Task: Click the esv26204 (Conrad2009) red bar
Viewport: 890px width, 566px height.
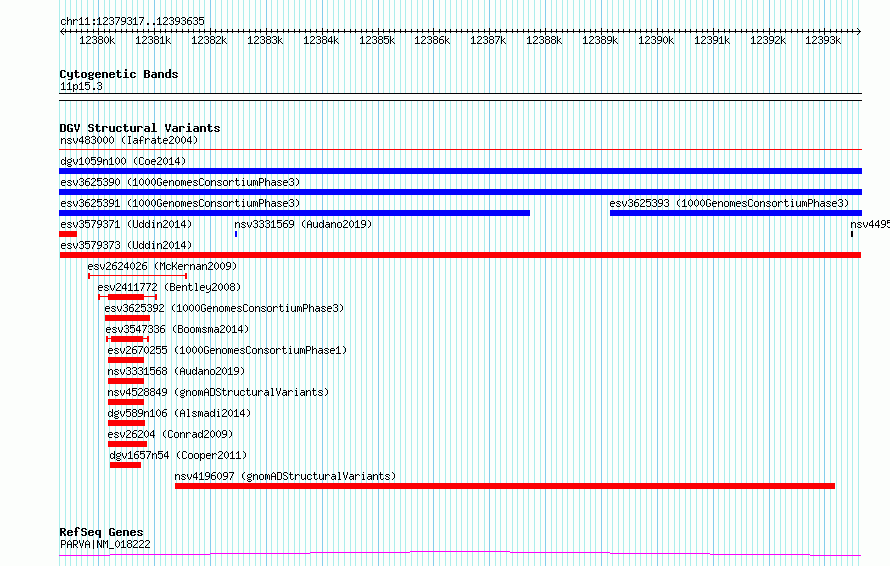Action: [127, 444]
